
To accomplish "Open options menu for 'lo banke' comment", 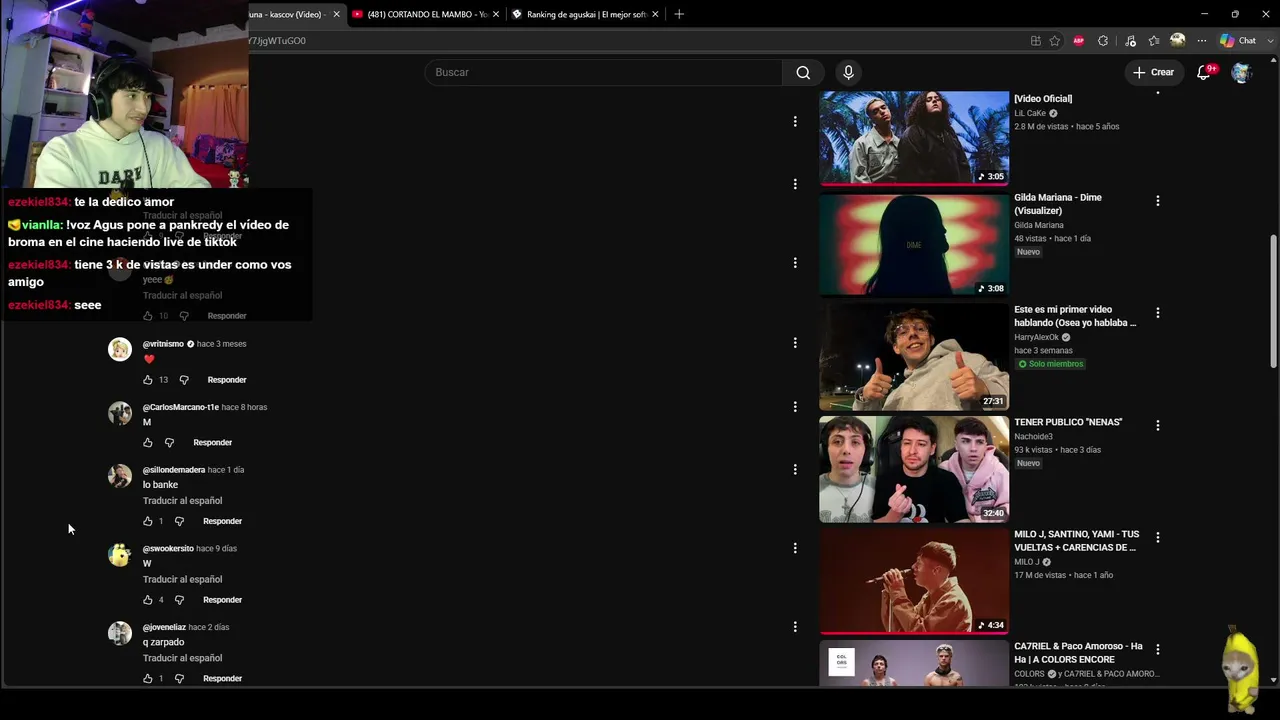I will pos(795,469).
